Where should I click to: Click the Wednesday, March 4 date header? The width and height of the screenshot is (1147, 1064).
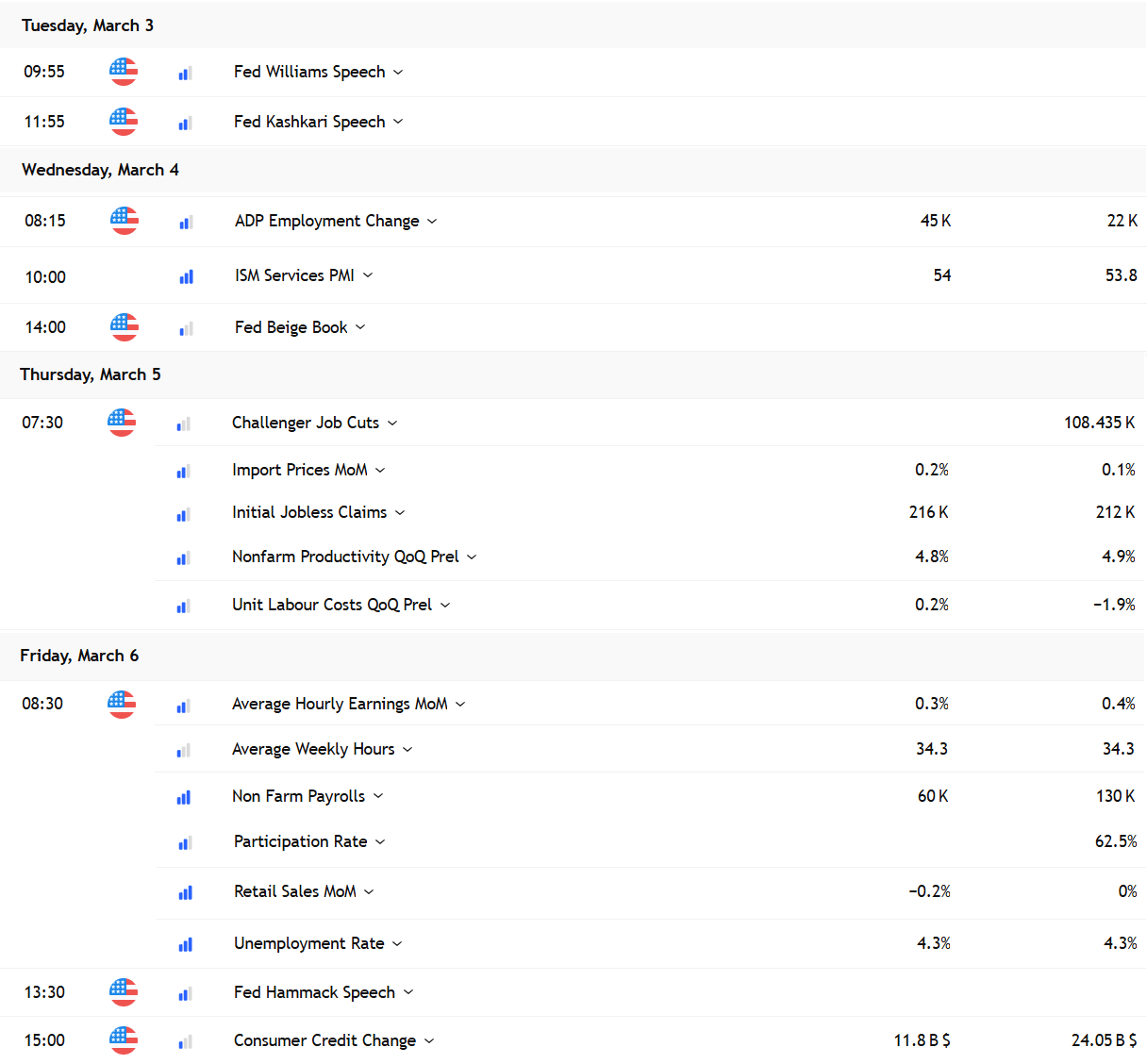pos(100,170)
